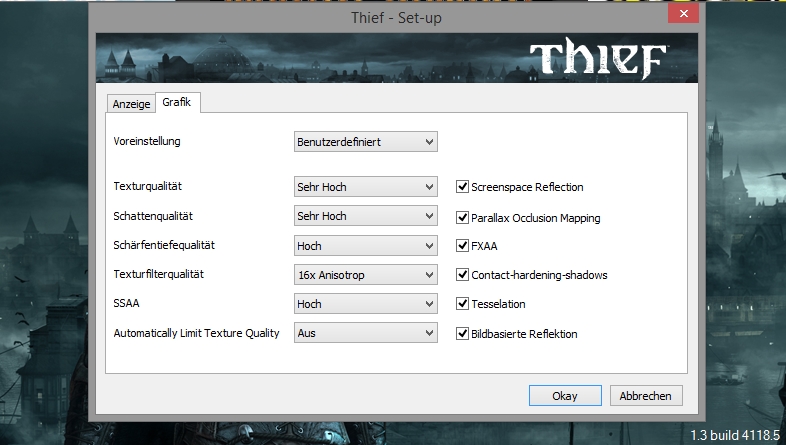The image size is (786, 445).
Task: Click the Voreinstellung label
Action: [x=147, y=141]
